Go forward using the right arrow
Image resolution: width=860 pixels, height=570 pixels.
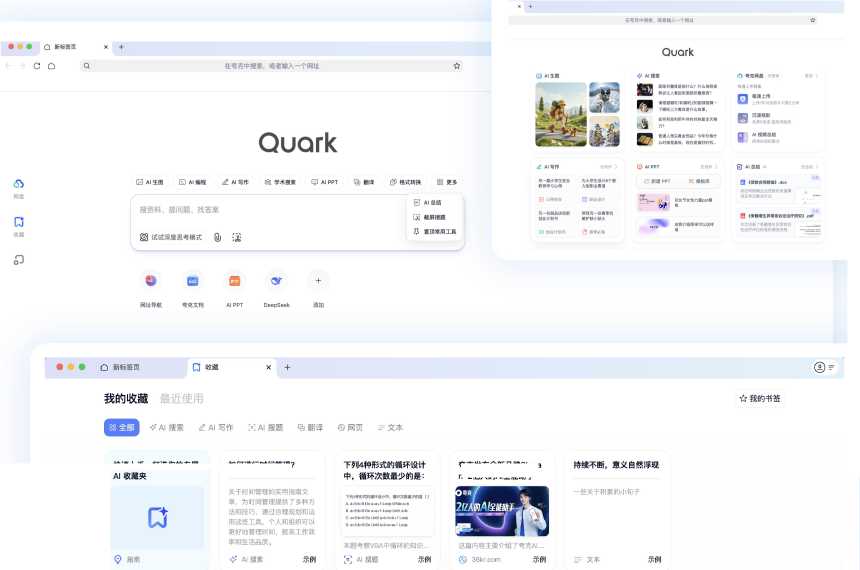point(22,66)
